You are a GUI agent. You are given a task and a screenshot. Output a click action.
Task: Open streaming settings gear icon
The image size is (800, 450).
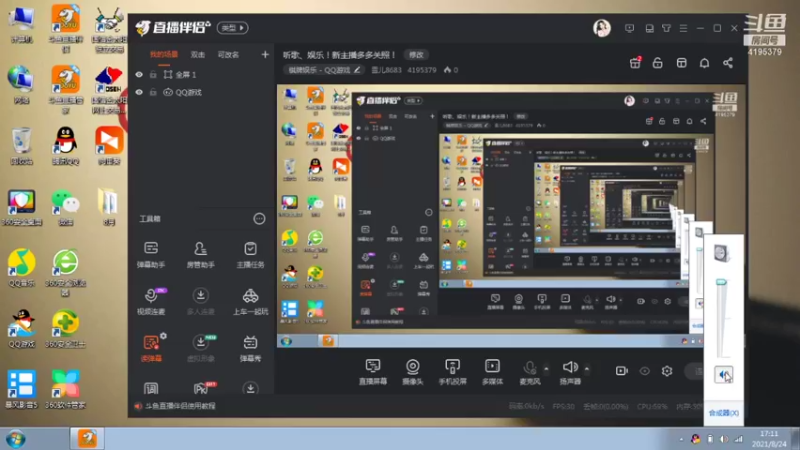click(x=667, y=371)
